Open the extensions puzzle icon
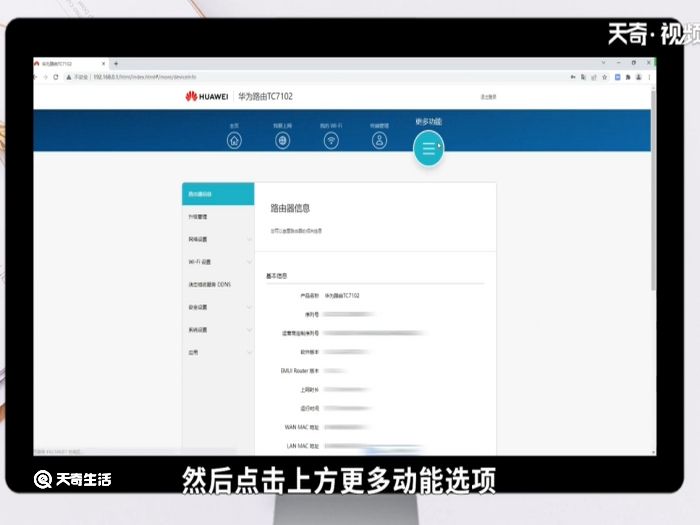 (x=628, y=77)
